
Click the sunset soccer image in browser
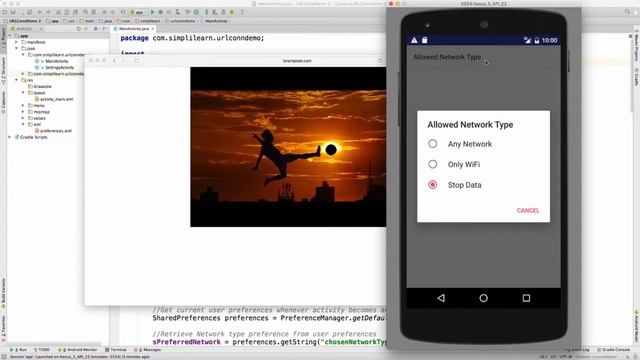click(288, 147)
